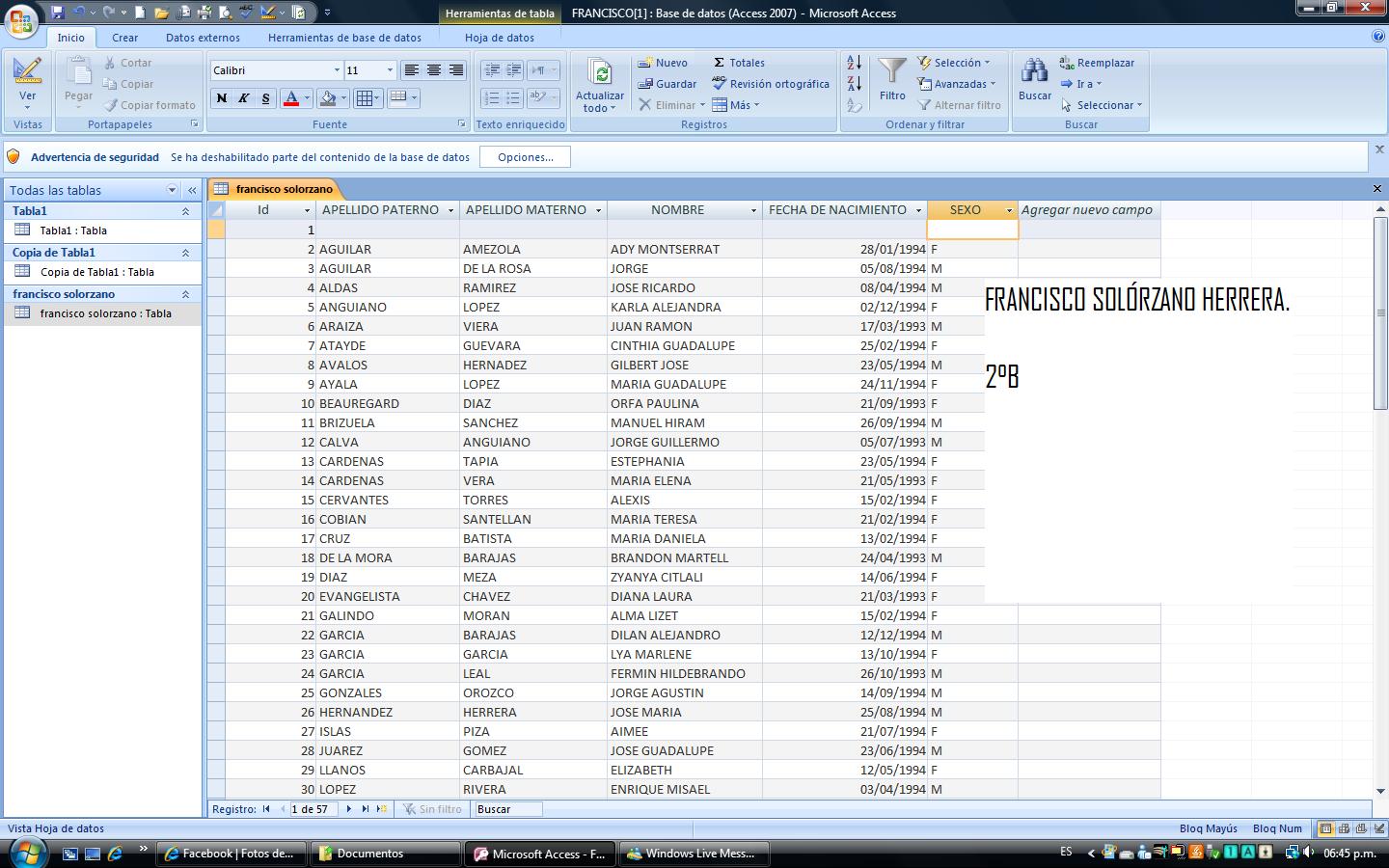Show Totales row
1389x868 pixels.
(739, 63)
